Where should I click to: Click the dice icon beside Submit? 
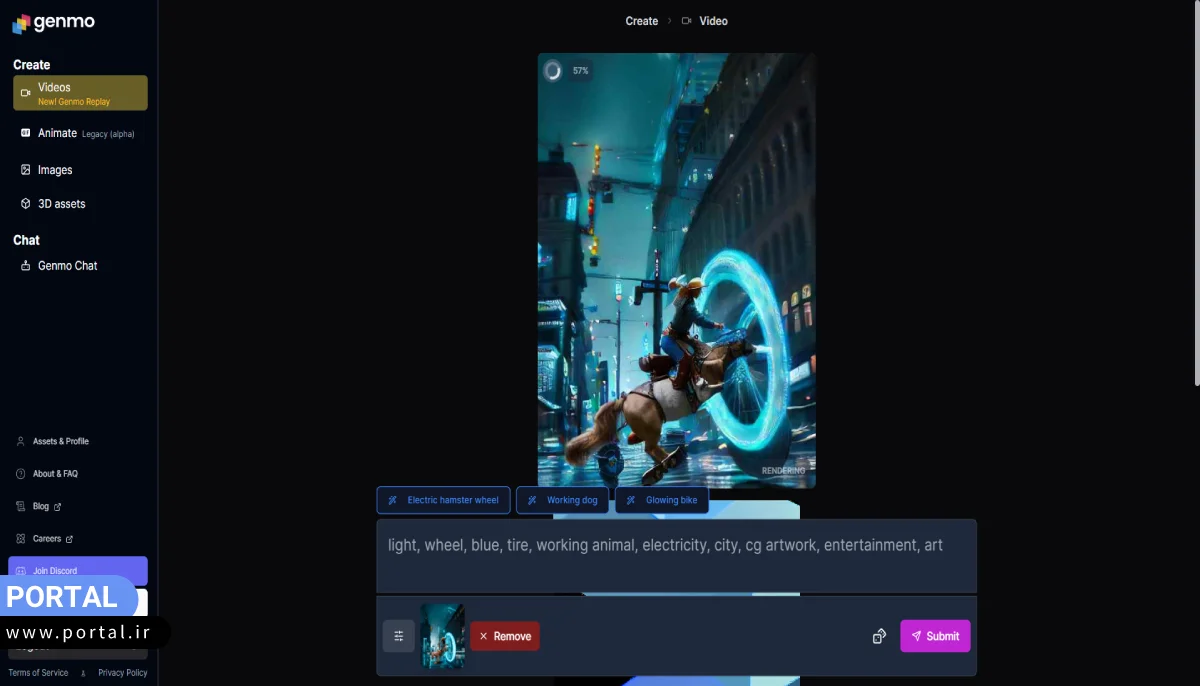coord(879,636)
